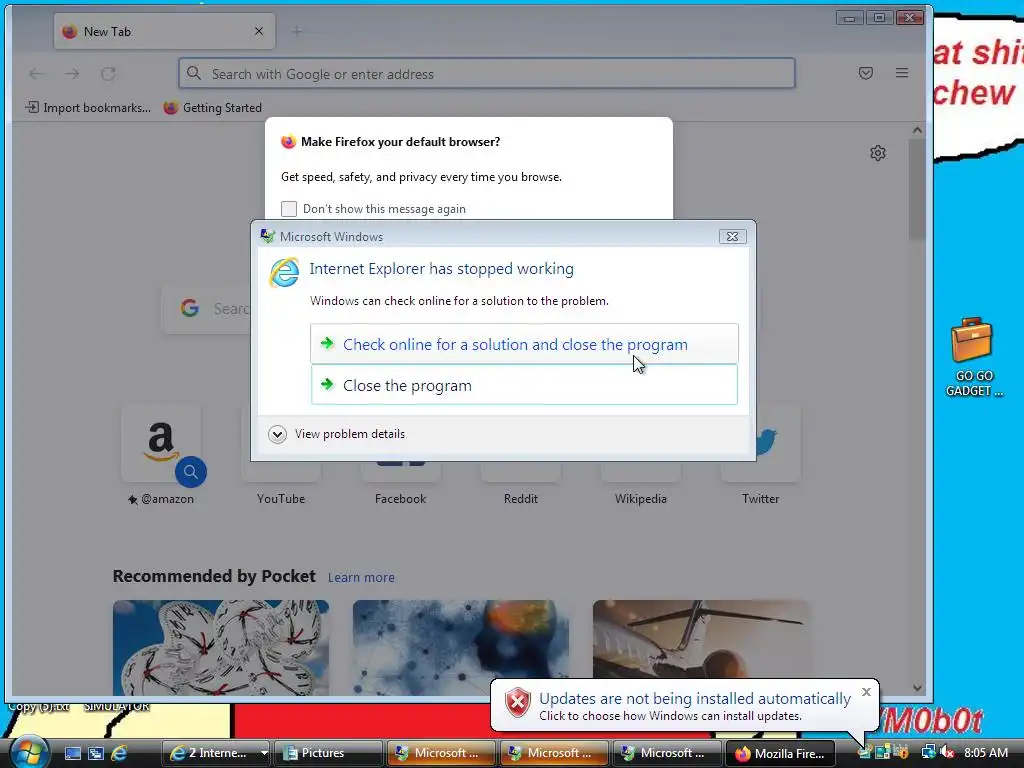Expand View problem details
Viewport: 1024px width, 768px height.
[x=337, y=434]
